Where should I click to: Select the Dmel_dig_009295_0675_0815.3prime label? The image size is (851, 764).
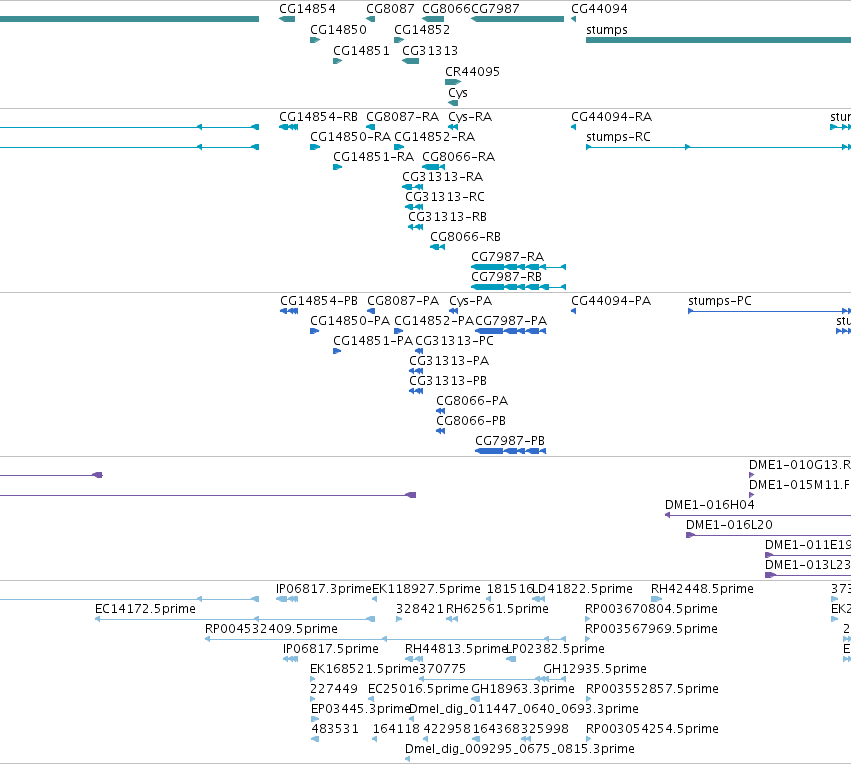[x=520, y=749]
